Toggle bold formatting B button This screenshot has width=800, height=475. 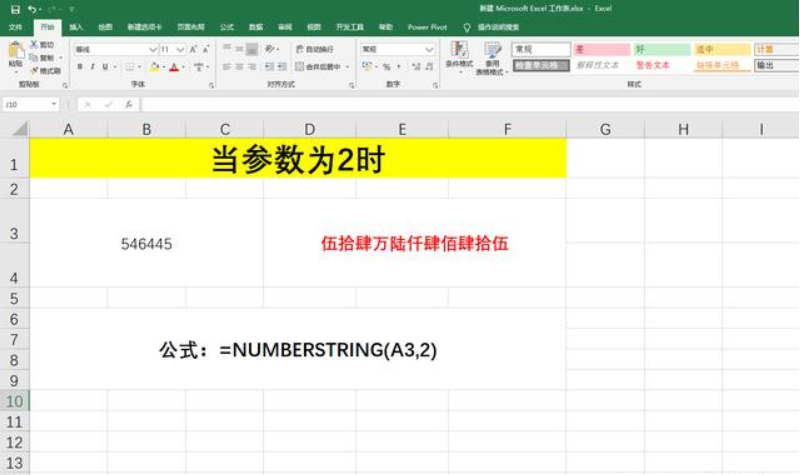79,67
